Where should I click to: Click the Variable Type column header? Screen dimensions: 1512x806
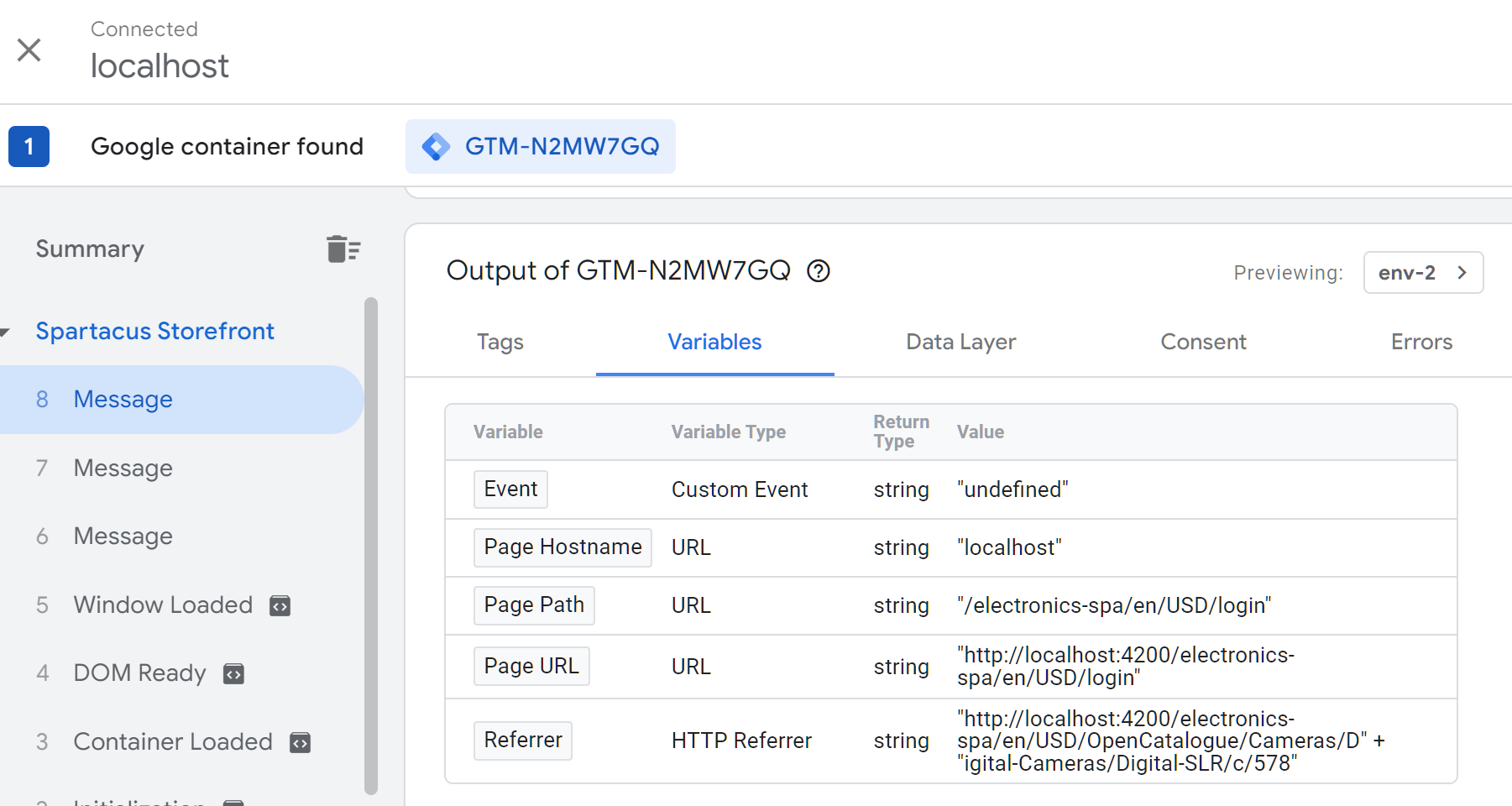click(729, 432)
